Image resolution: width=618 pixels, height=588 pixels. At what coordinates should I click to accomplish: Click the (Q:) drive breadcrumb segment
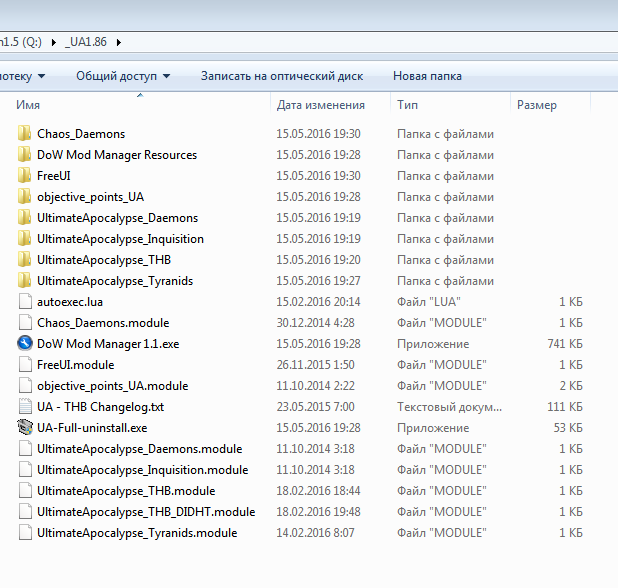point(21,42)
